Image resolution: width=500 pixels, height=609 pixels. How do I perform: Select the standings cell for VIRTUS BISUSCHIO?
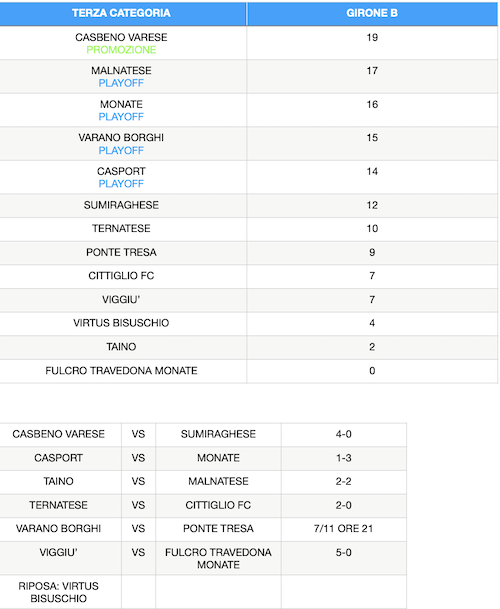121,323
